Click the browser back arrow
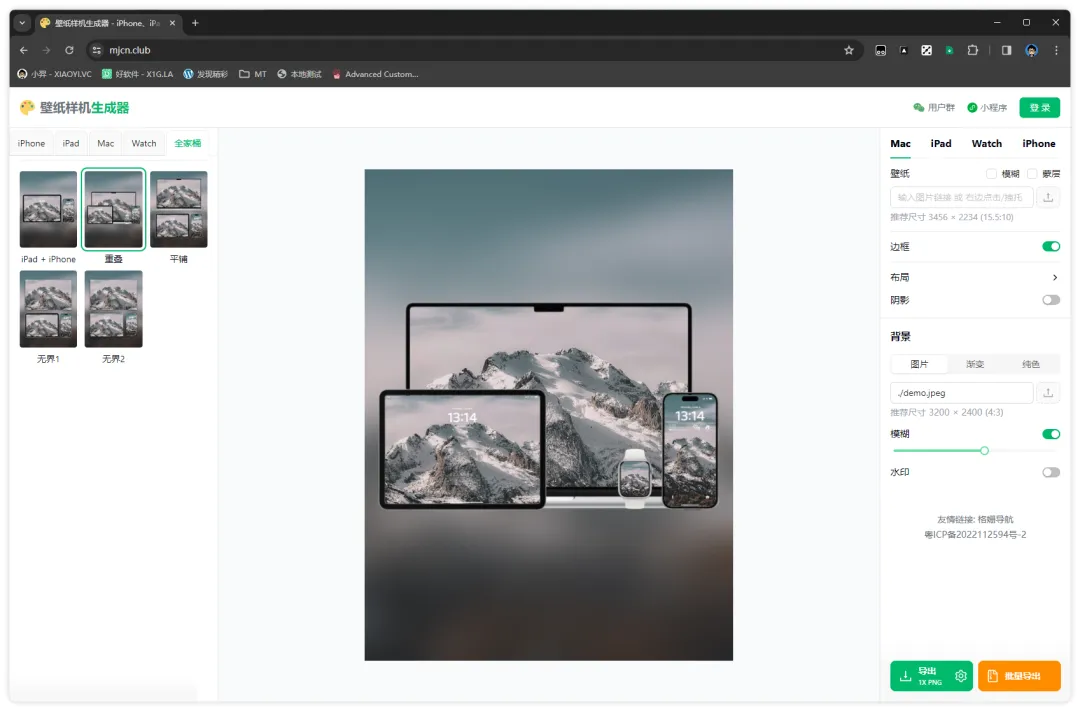The width and height of the screenshot is (1080, 711). click(23, 50)
